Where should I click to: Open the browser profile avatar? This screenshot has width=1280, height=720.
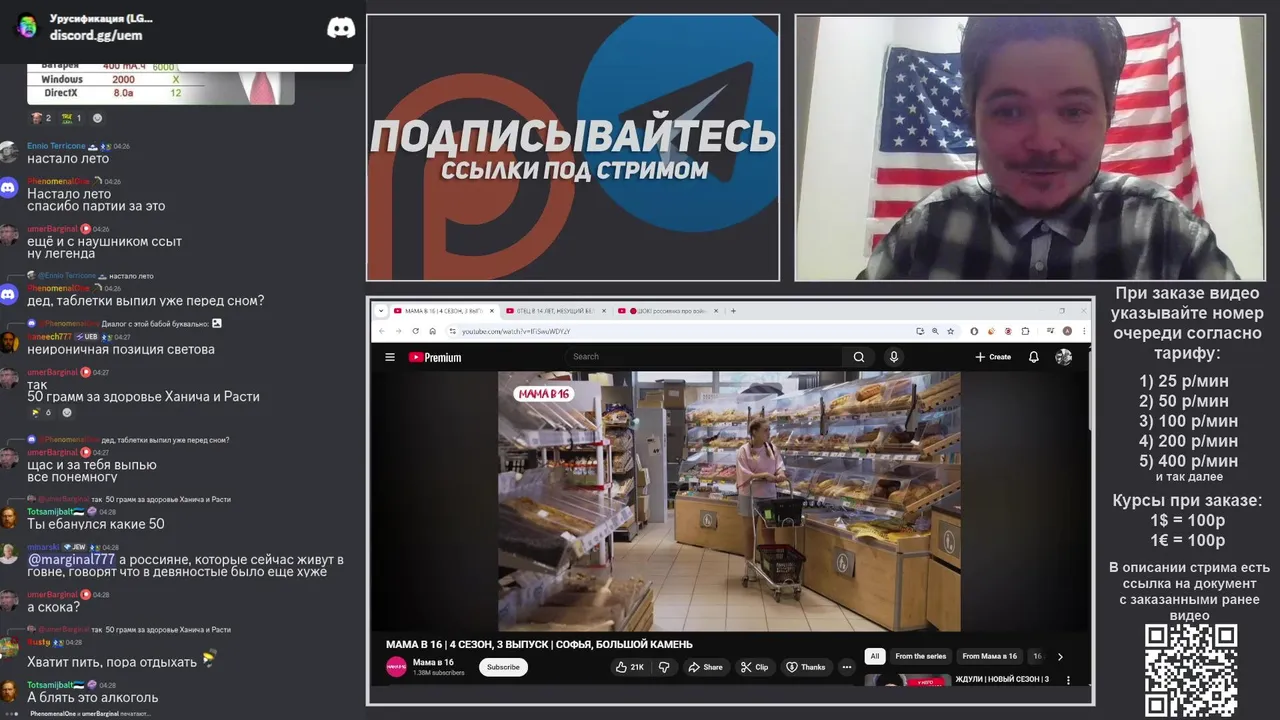[1067, 331]
